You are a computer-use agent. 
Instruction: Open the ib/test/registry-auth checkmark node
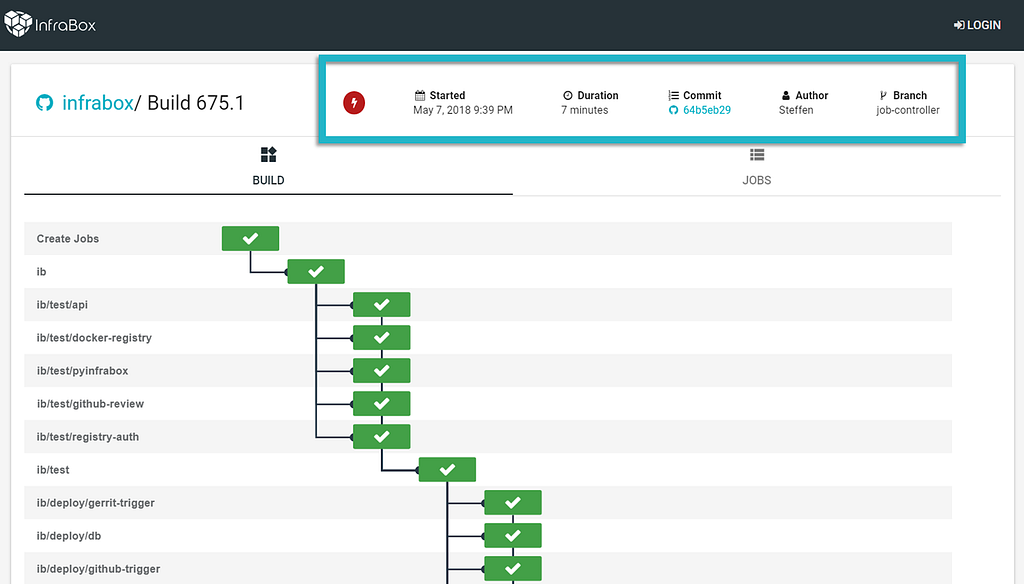[x=381, y=436]
